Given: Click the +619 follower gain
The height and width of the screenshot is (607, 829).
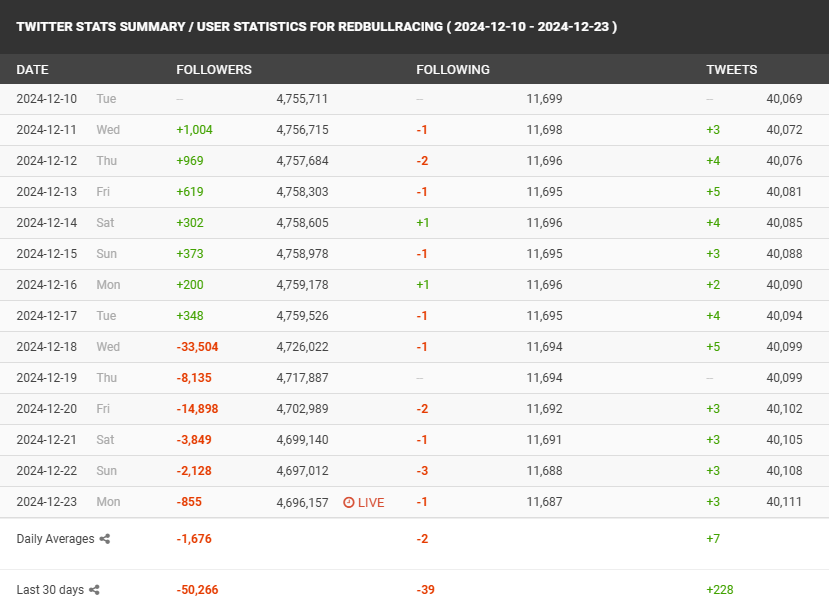Looking at the screenshot, I should click(190, 192).
